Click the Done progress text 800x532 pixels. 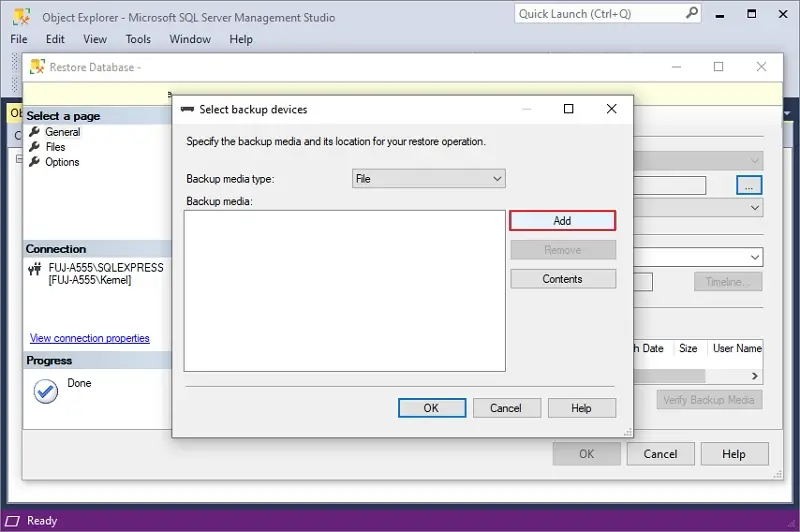pos(80,383)
